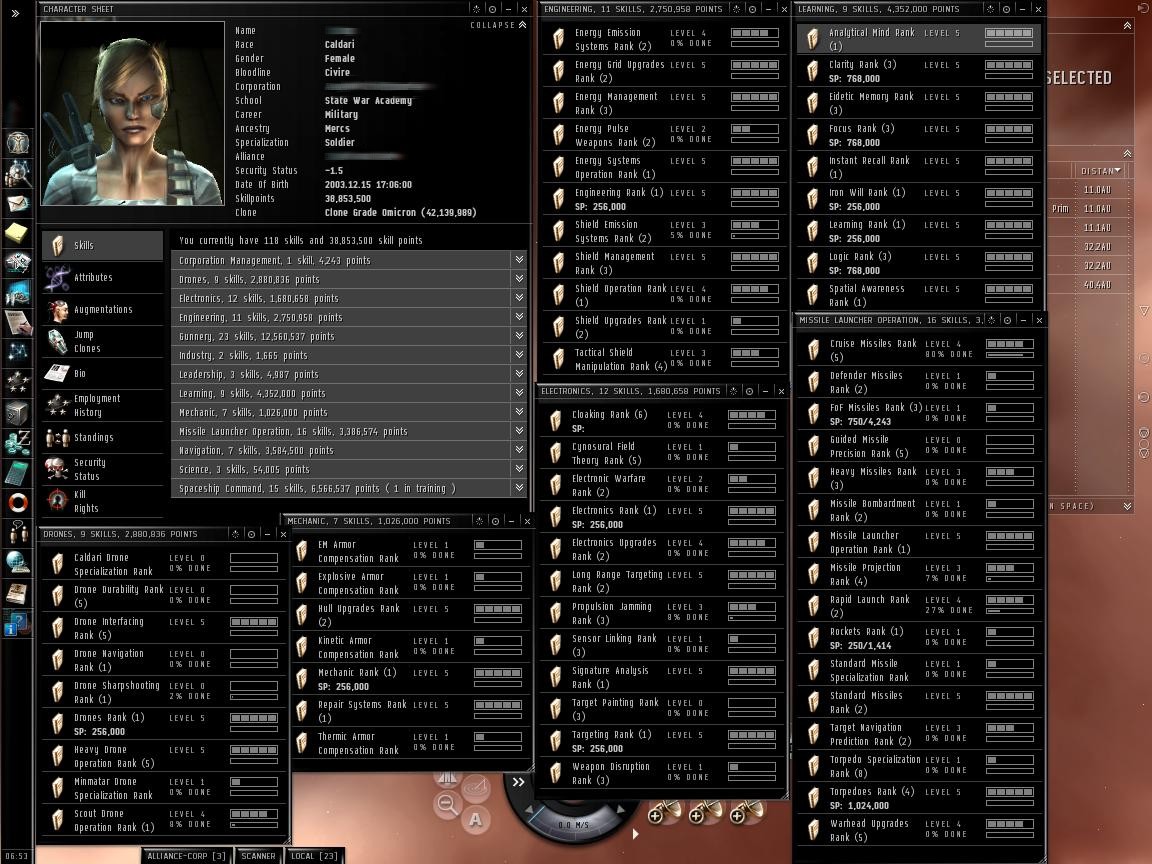Expand the Navigation skill group chevron
This screenshot has height=864, width=1152.
coord(519,450)
